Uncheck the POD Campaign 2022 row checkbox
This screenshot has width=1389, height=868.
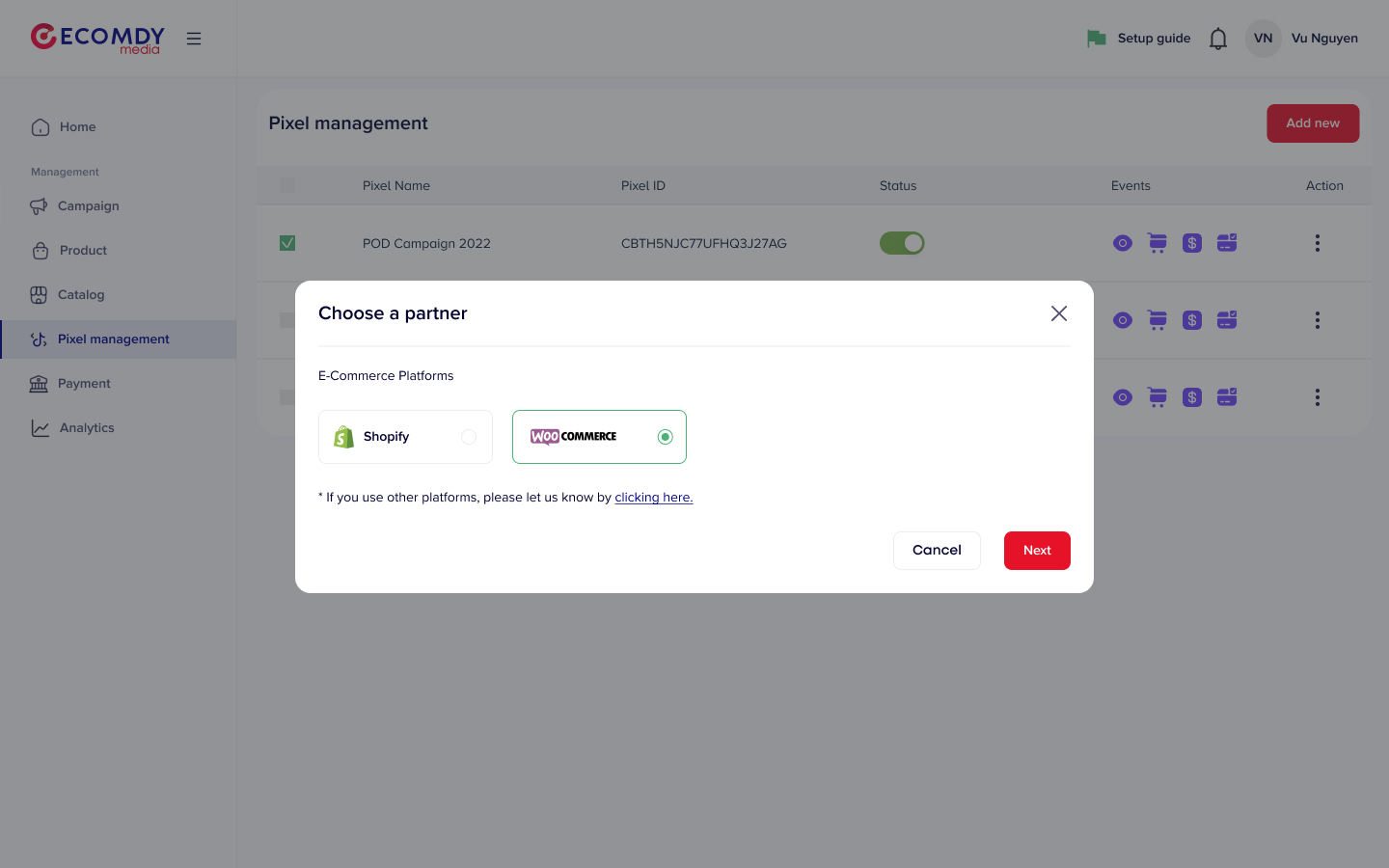click(287, 243)
